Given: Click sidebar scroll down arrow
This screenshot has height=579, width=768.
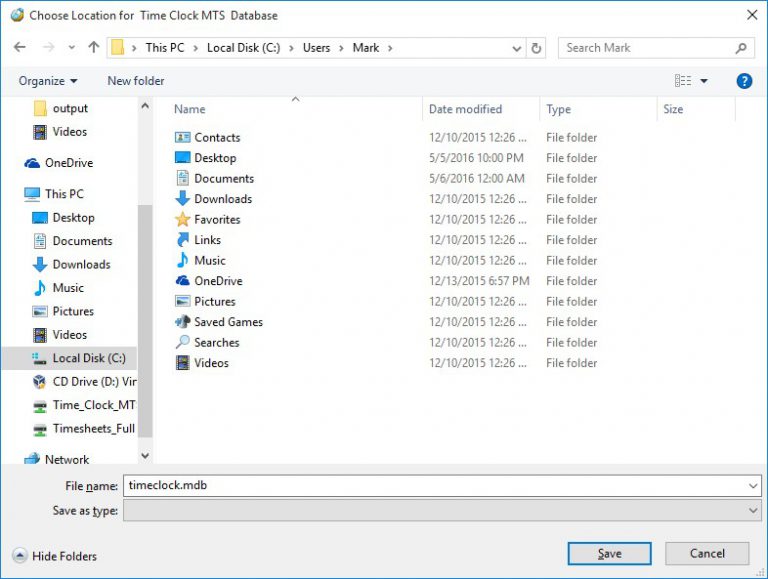Looking at the screenshot, I should point(145,456).
